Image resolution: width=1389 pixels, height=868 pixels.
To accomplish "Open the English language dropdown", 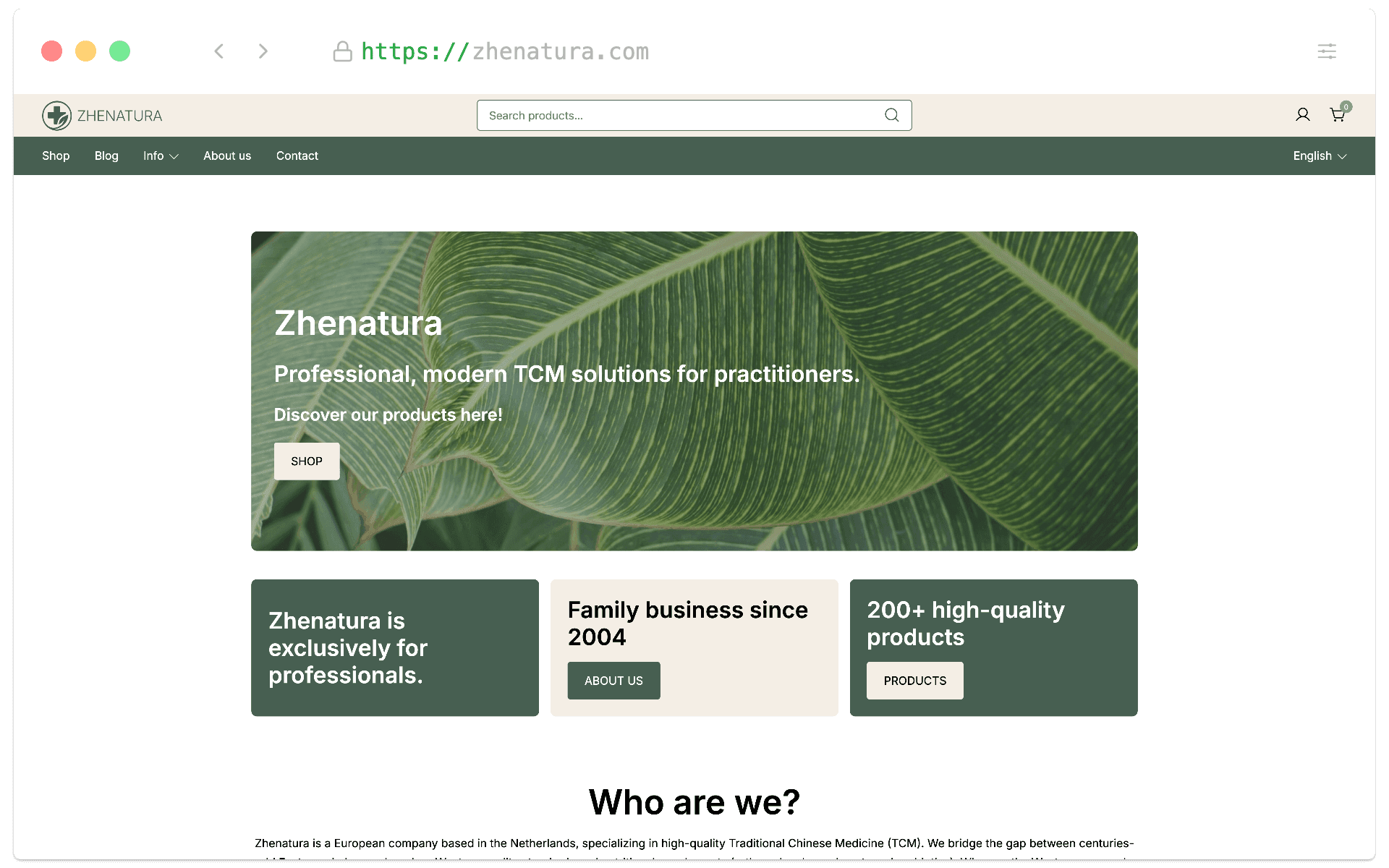I will 1320,156.
